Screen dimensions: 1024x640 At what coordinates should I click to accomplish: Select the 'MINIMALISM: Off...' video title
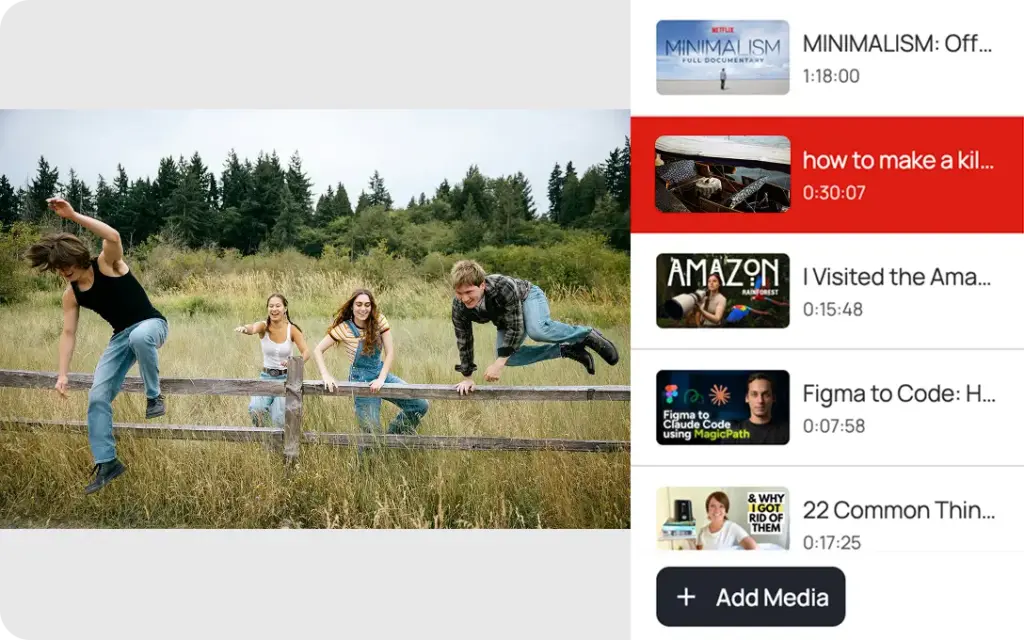(x=897, y=44)
